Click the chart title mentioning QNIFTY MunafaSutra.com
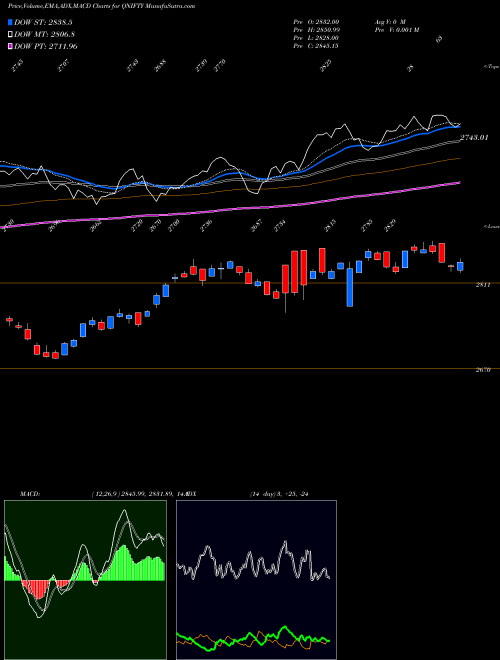 tap(101, 6)
